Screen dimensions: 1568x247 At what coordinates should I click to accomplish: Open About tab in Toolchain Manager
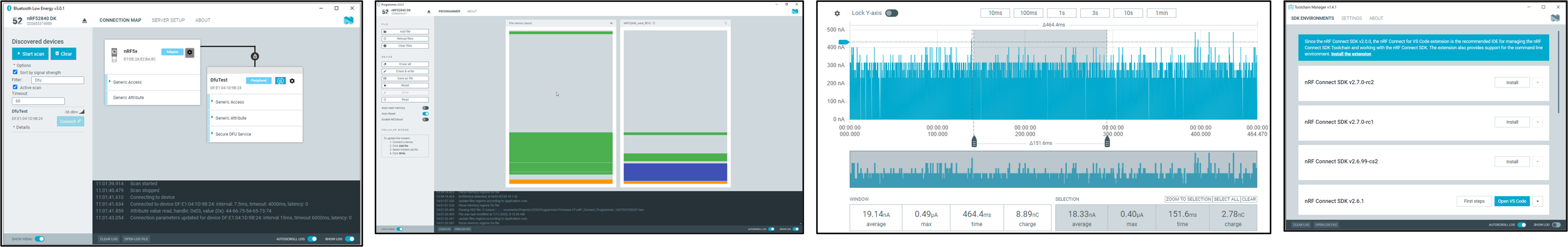point(1376,18)
